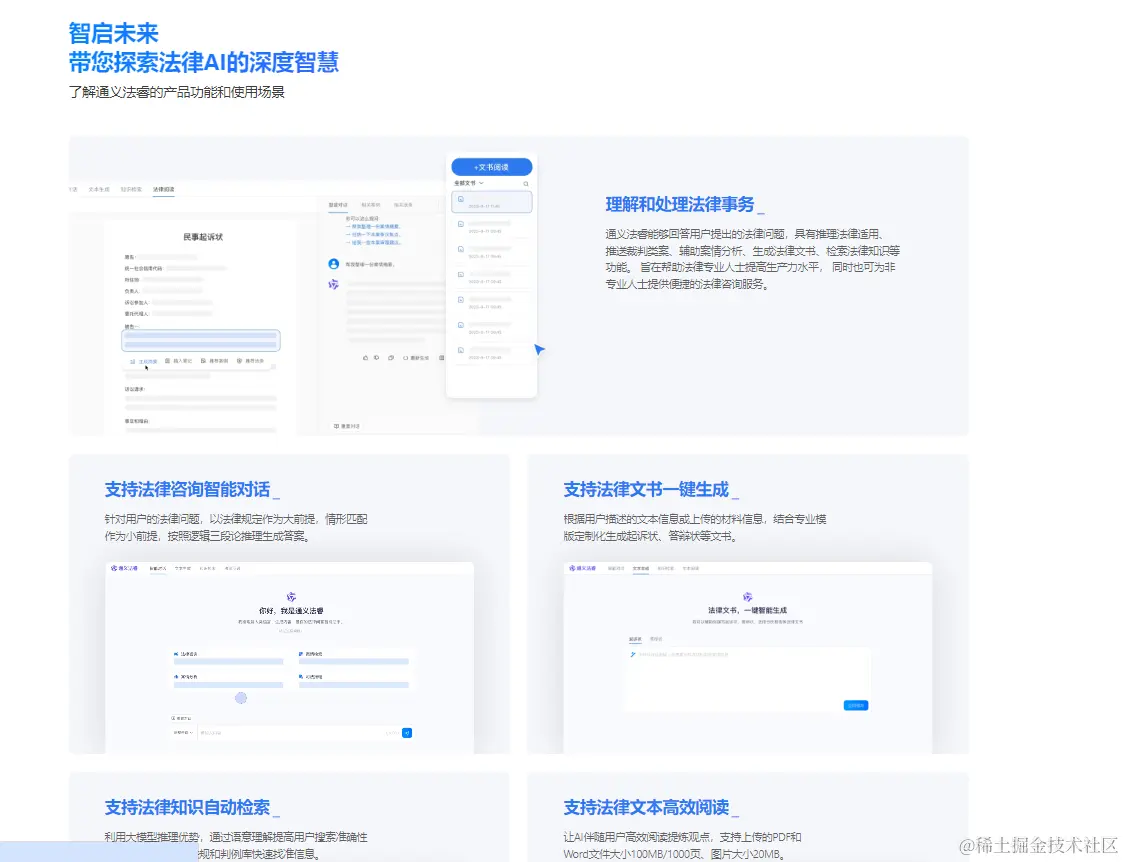This screenshot has height=862, width=1125.
Task: Click the regenerate response button under the reply
Action: click(x=416, y=357)
